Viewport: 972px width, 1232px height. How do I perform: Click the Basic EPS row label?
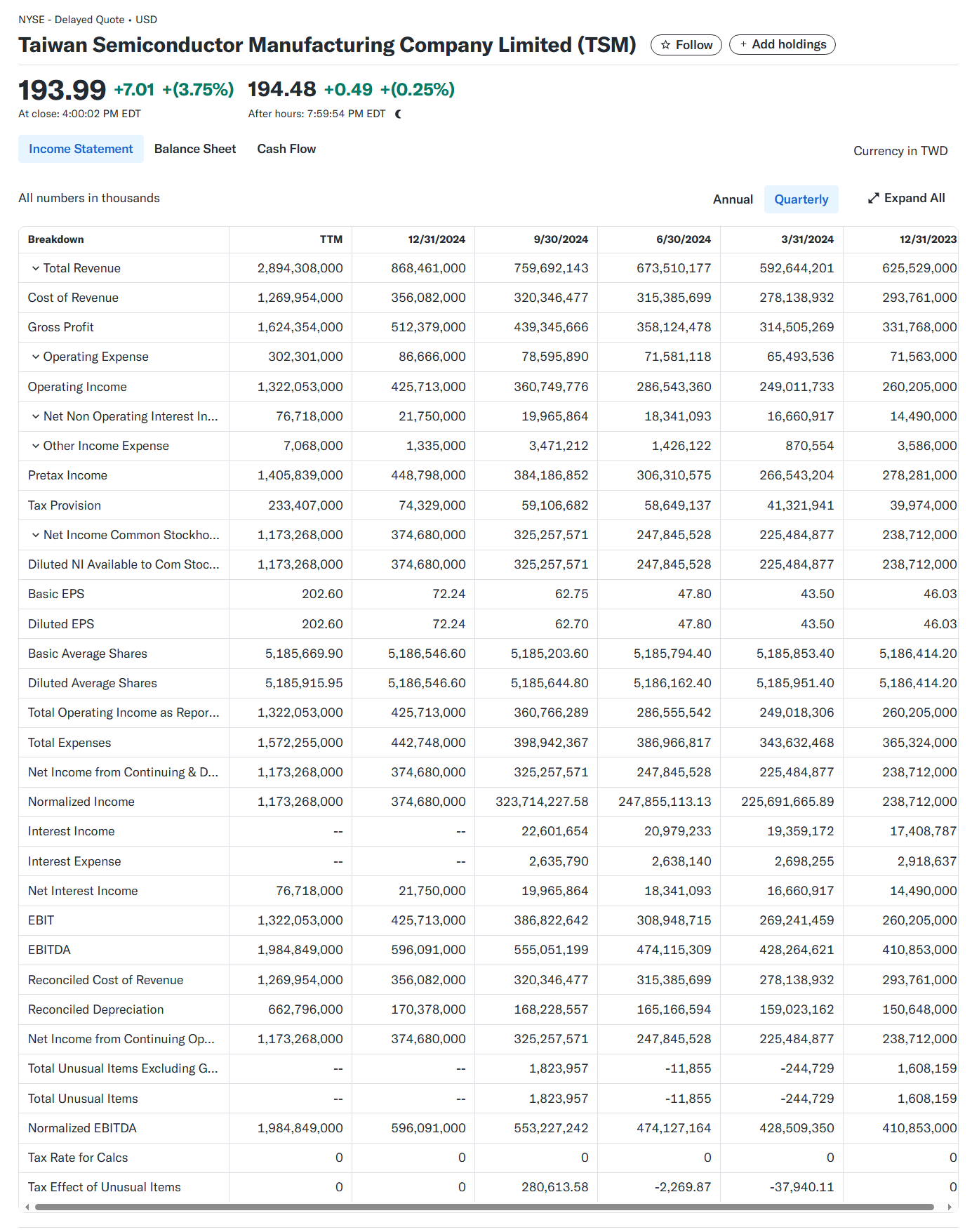click(x=56, y=594)
